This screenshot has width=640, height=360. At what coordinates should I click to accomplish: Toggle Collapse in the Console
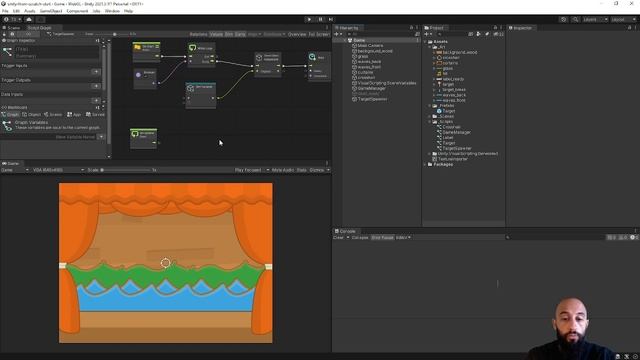pos(360,238)
